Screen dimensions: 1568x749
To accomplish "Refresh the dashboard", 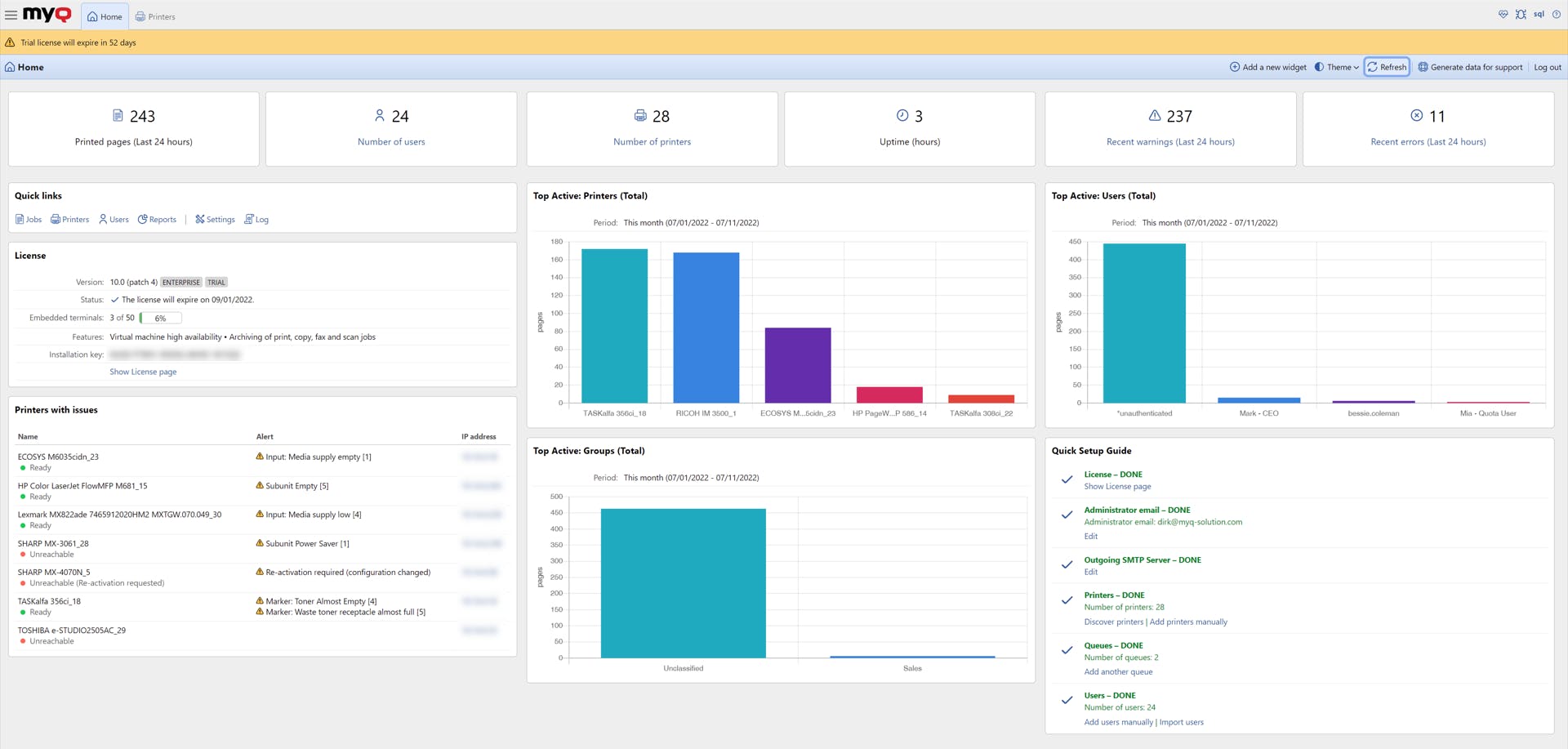I will click(1388, 67).
